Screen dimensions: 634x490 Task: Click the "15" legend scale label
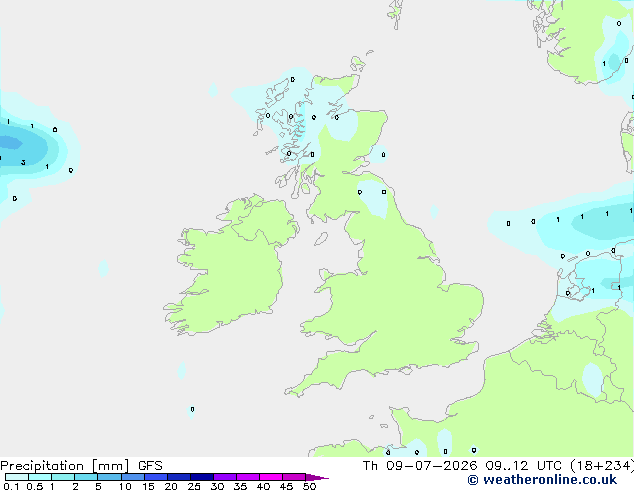(x=148, y=486)
